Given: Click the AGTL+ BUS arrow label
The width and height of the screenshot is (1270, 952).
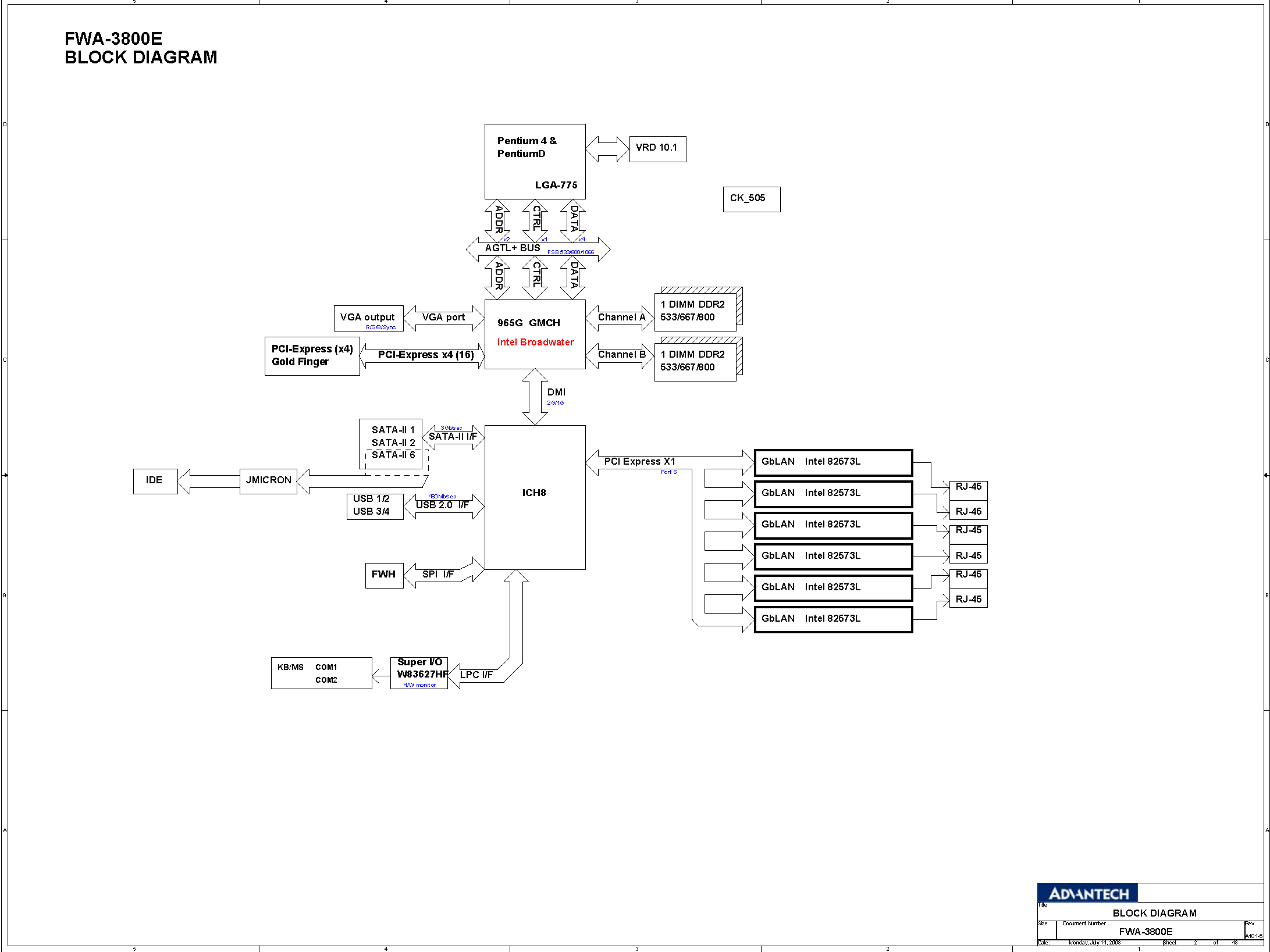Looking at the screenshot, I should pyautogui.click(x=513, y=248).
